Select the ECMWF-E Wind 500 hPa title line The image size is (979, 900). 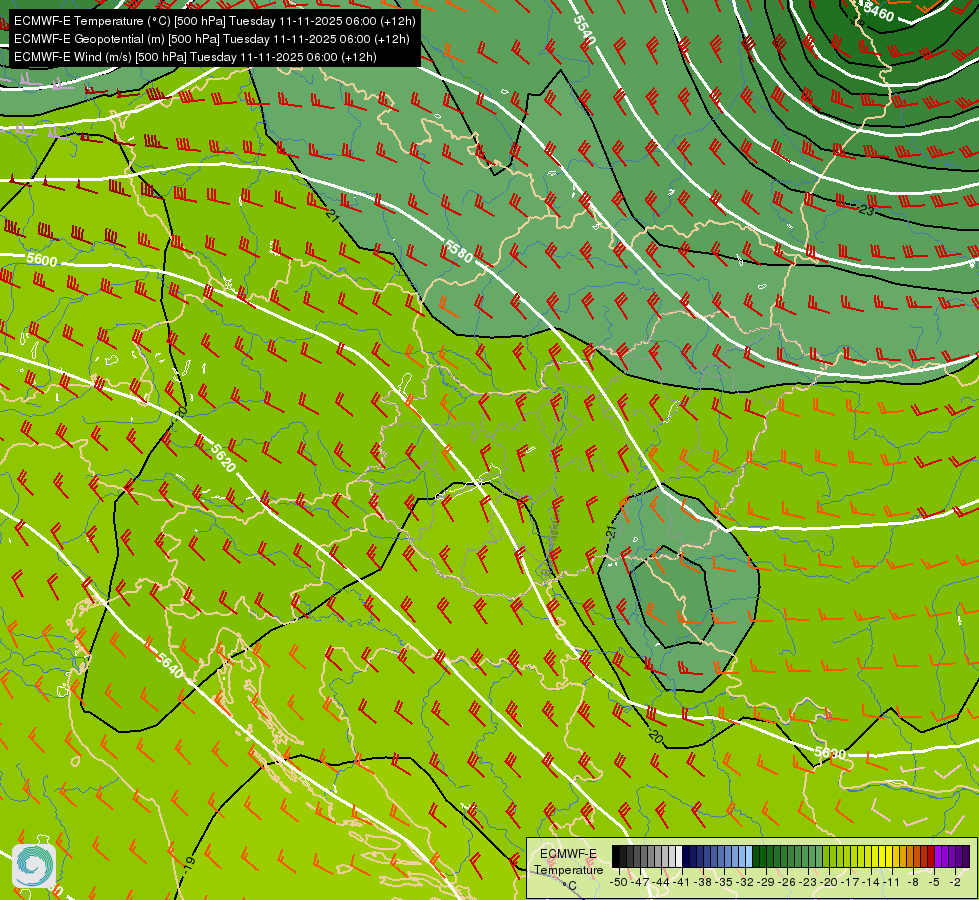pyautogui.click(x=195, y=57)
